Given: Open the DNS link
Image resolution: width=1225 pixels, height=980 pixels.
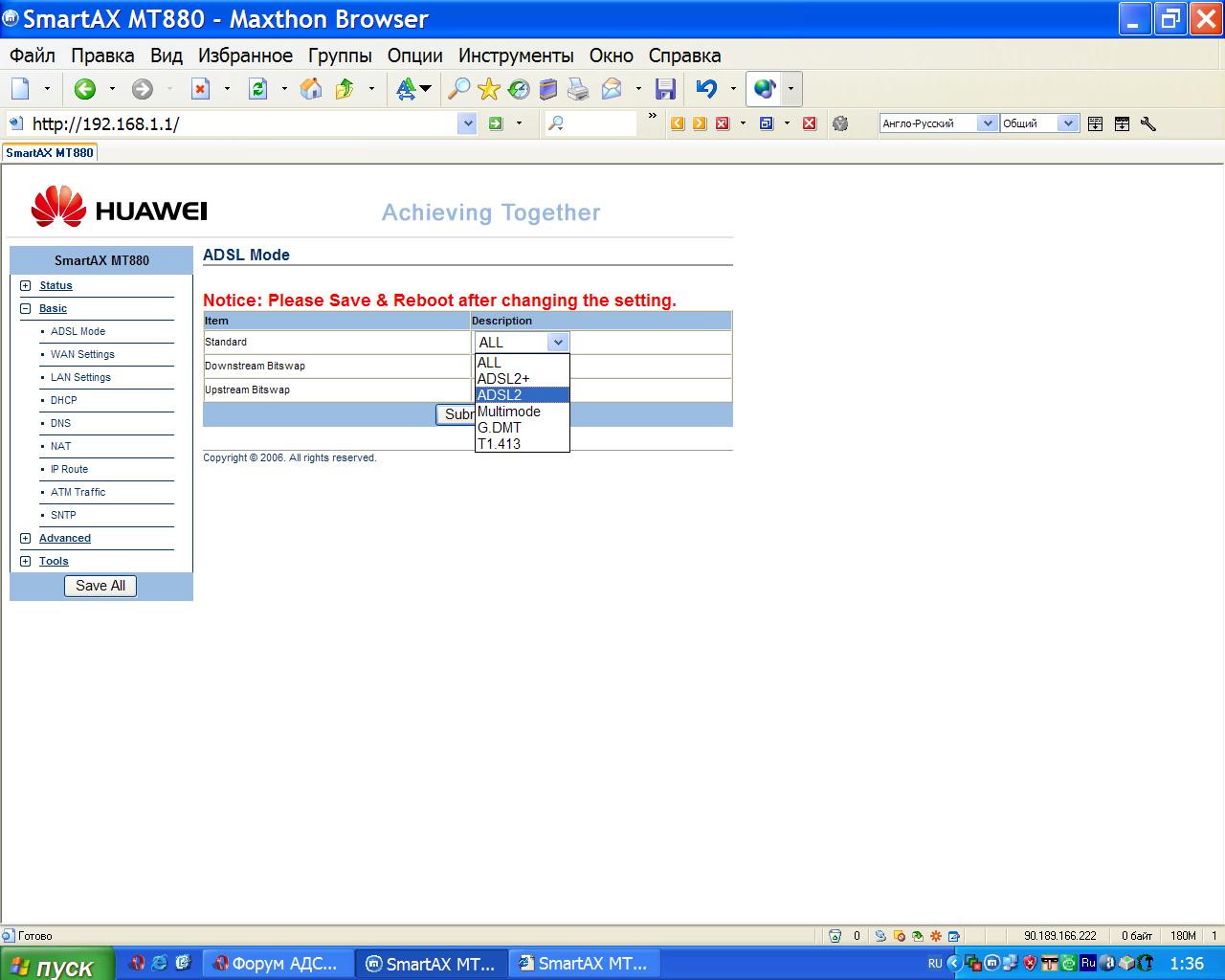Looking at the screenshot, I should click(60, 423).
